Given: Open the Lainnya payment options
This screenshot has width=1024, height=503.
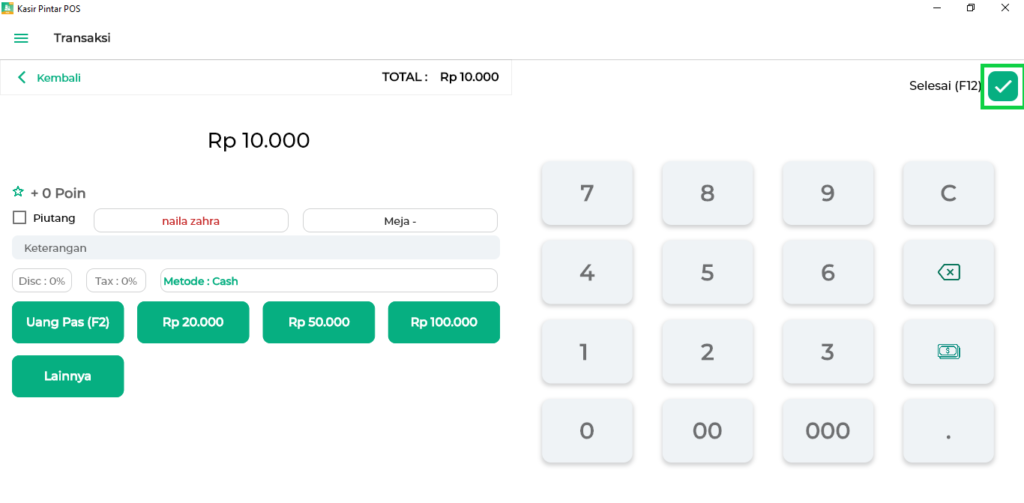Looking at the screenshot, I should pyautogui.click(x=68, y=376).
